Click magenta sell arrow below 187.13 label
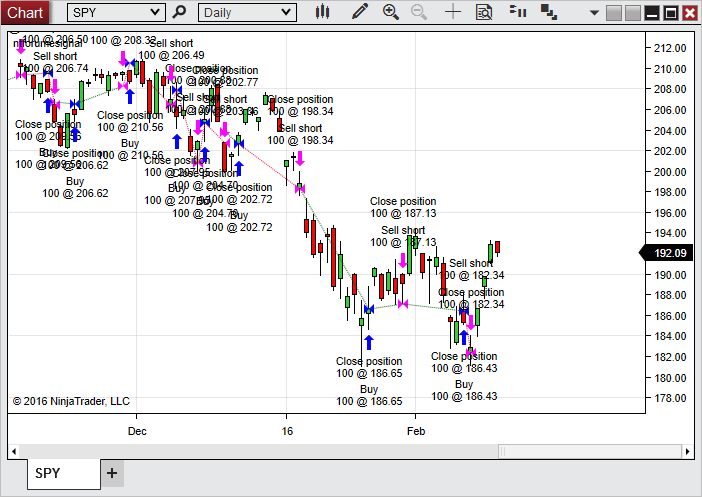Image resolution: width=702 pixels, height=497 pixels. tap(403, 261)
